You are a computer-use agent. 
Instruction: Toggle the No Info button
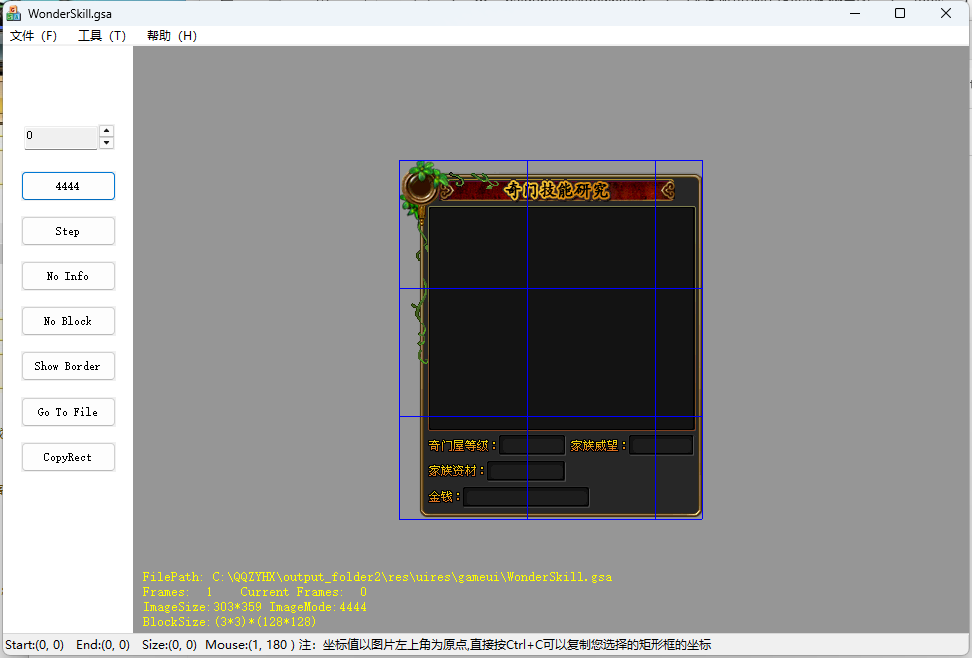[68, 276]
